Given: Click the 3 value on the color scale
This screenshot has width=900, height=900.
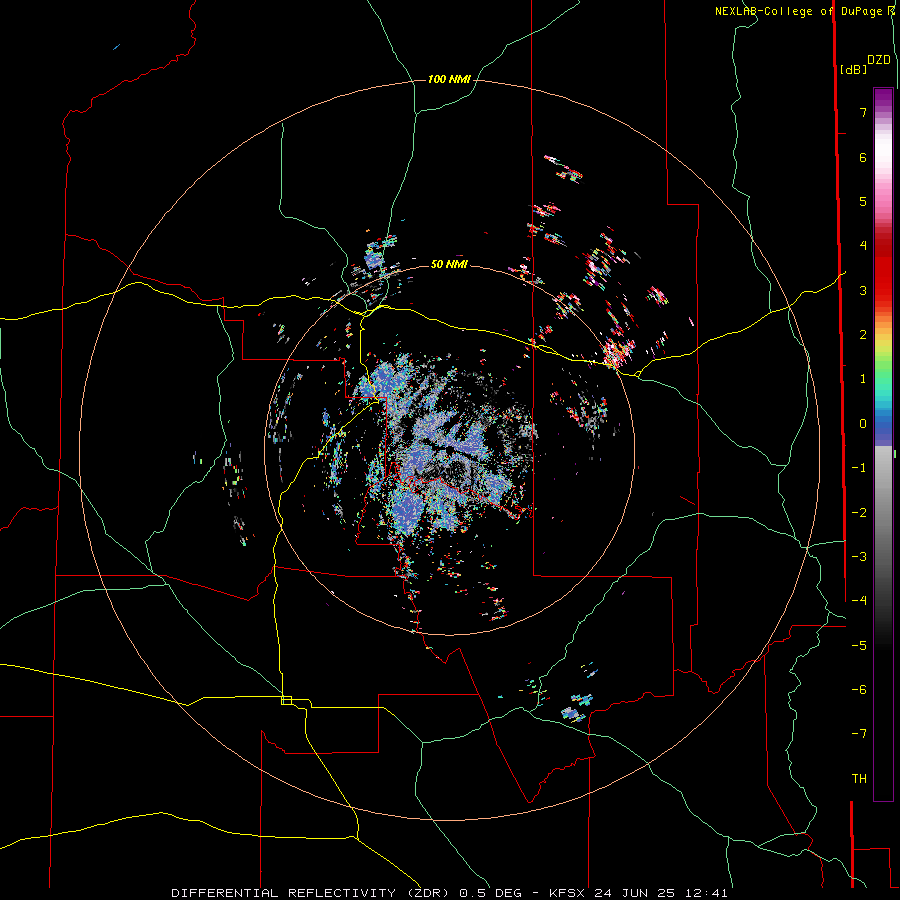Looking at the screenshot, I should click(863, 290).
